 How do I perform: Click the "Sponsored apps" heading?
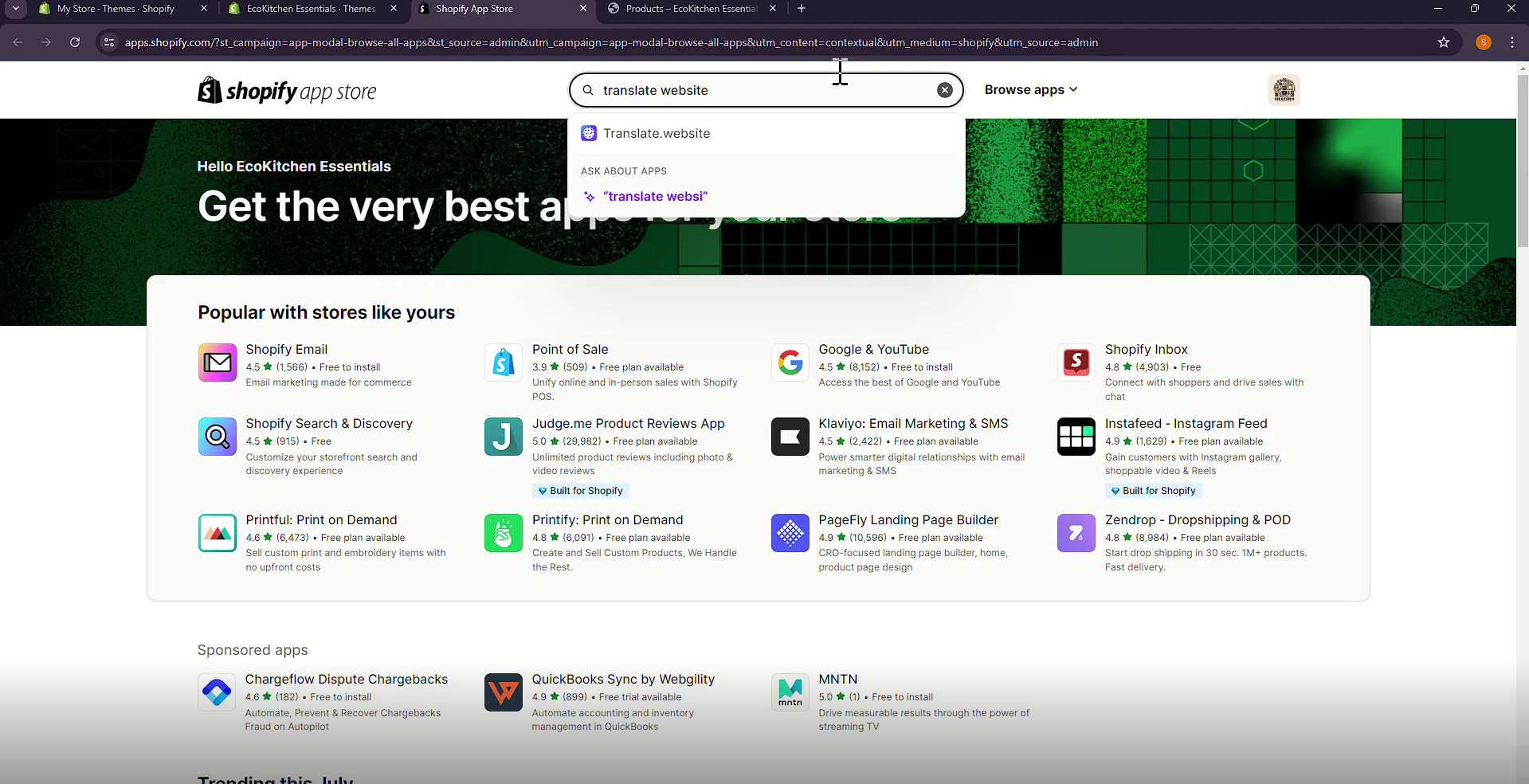pyautogui.click(x=253, y=650)
